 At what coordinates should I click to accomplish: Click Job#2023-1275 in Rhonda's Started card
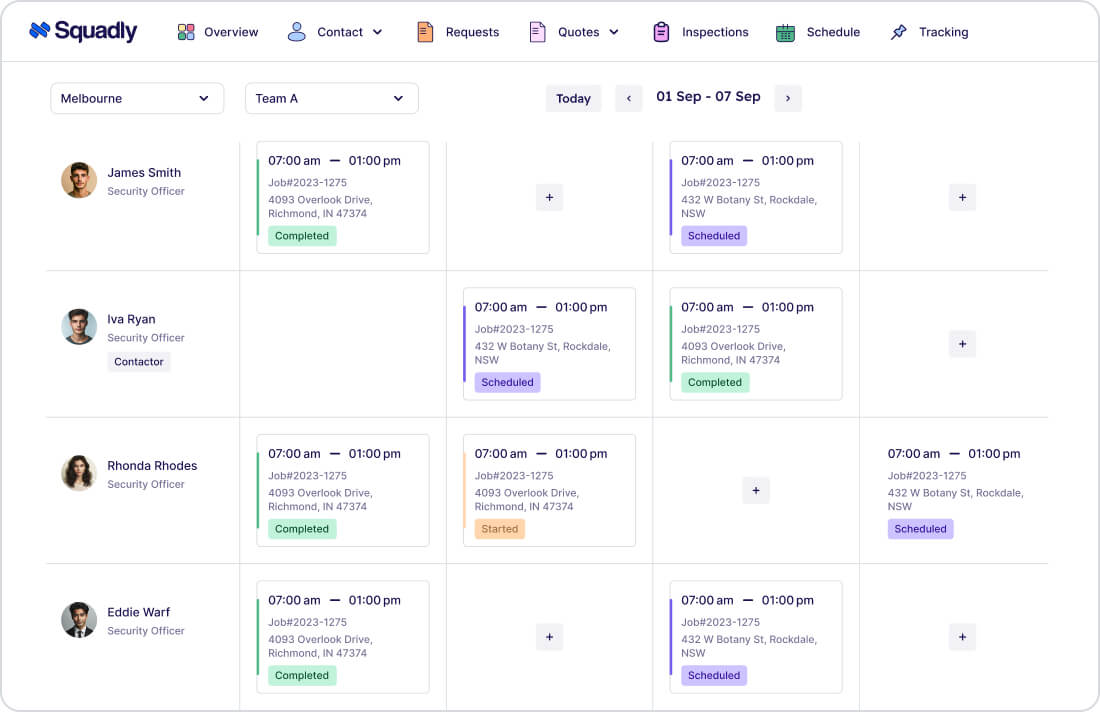[514, 476]
